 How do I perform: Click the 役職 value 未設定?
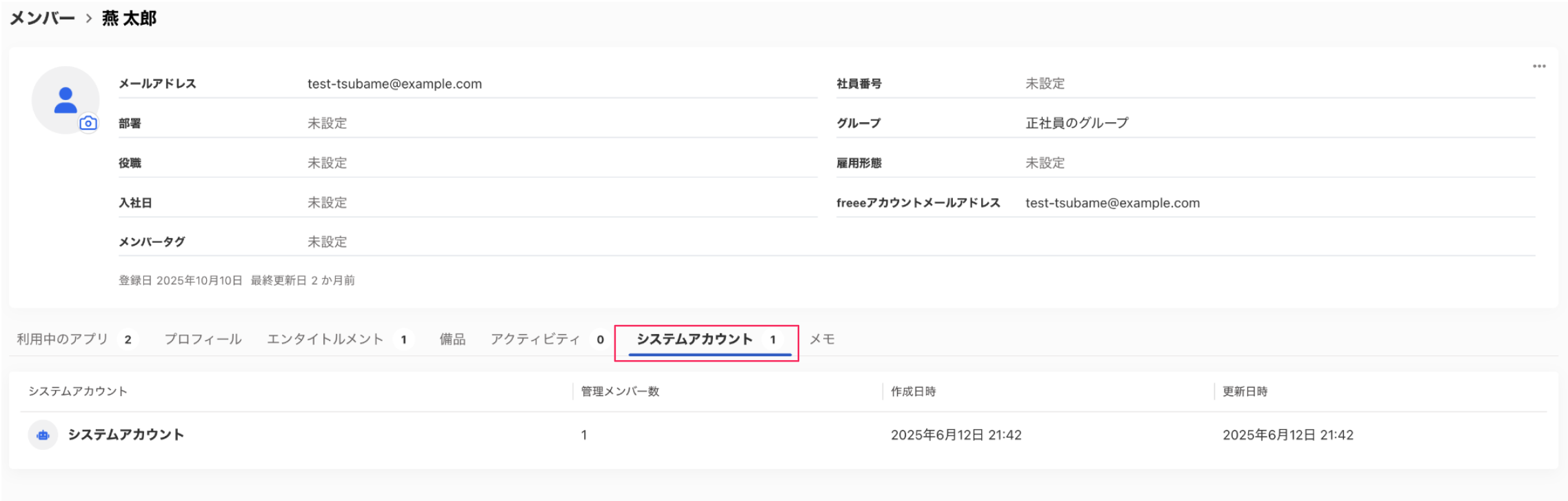327,163
